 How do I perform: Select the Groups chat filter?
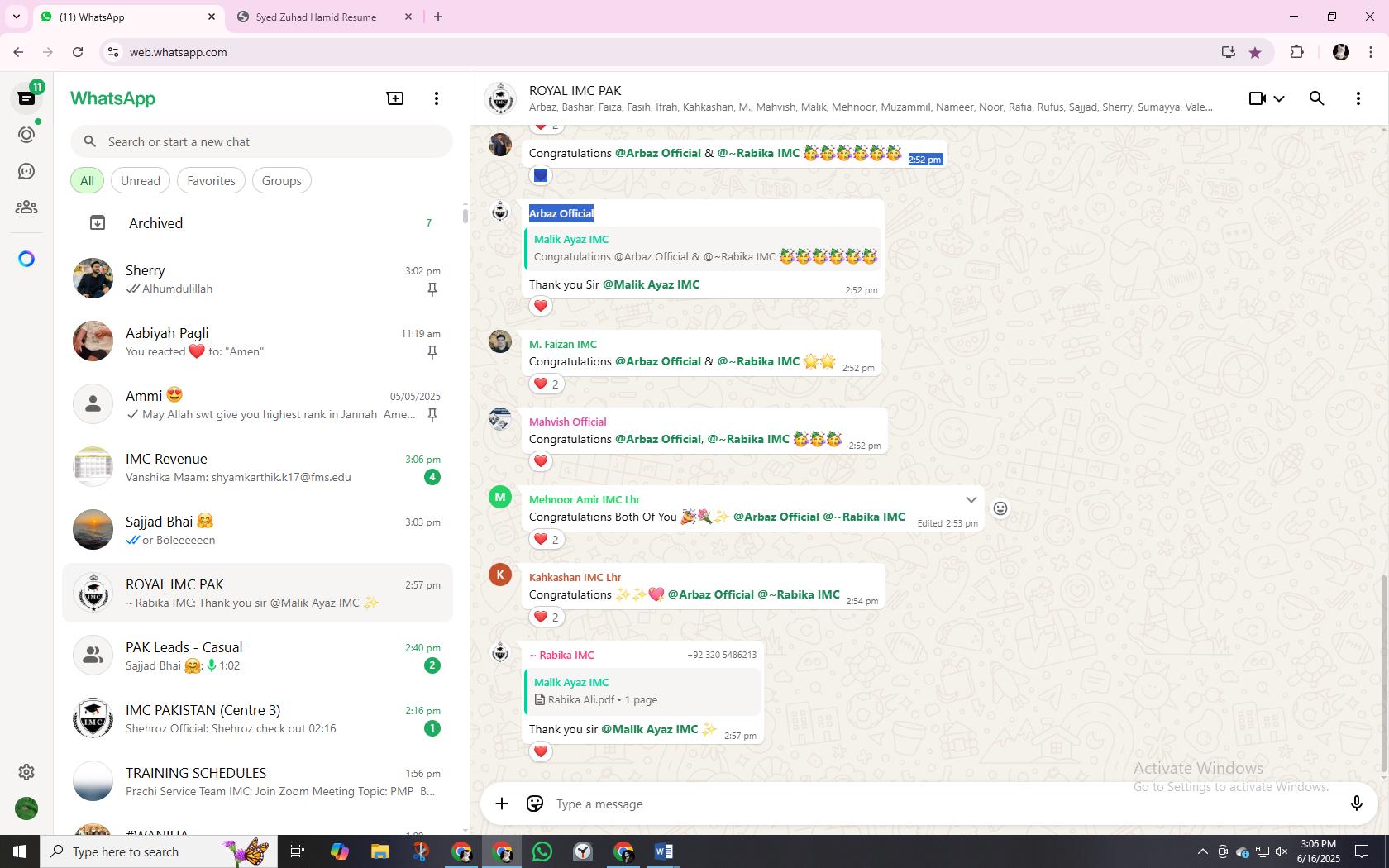click(282, 180)
